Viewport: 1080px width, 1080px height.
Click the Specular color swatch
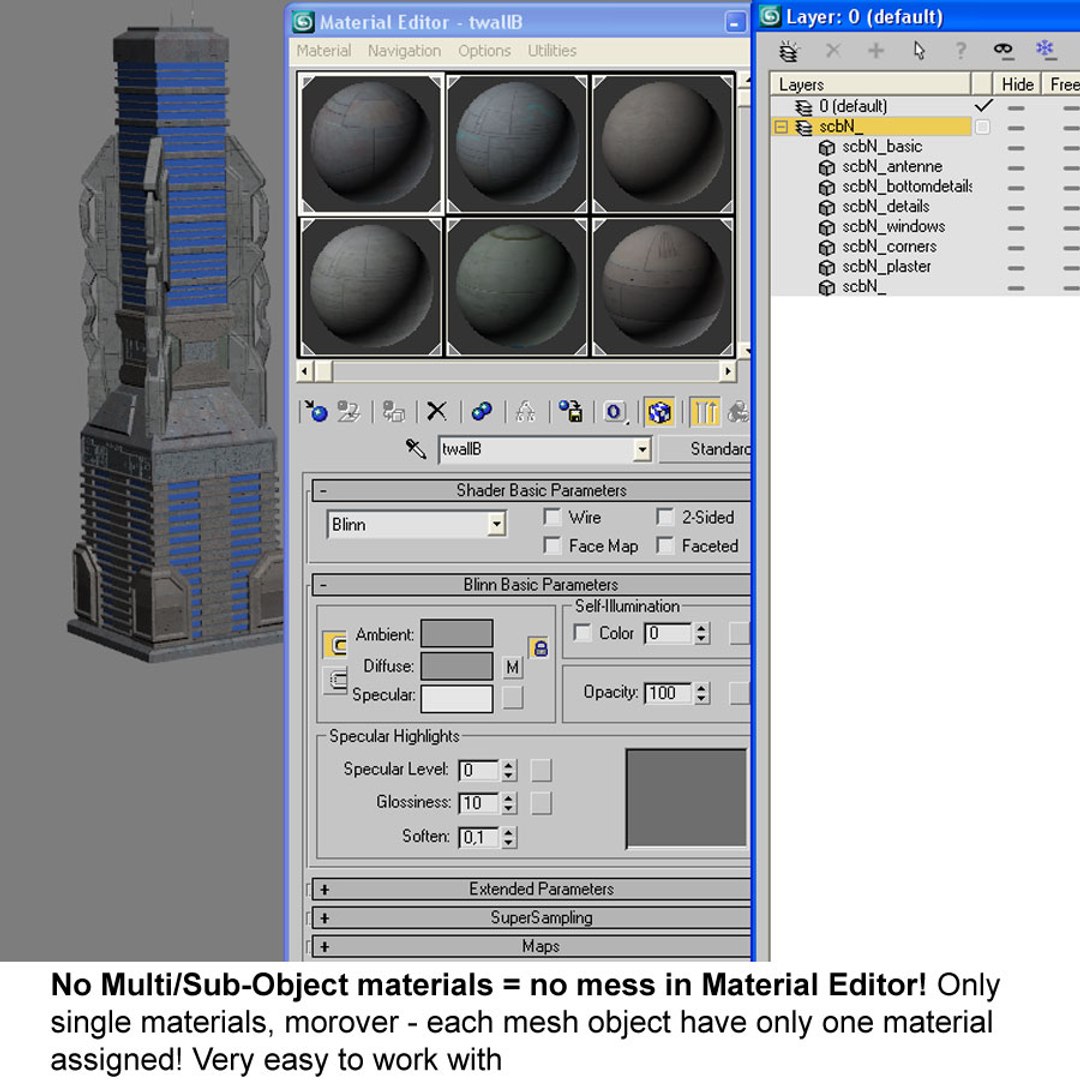[x=457, y=698]
